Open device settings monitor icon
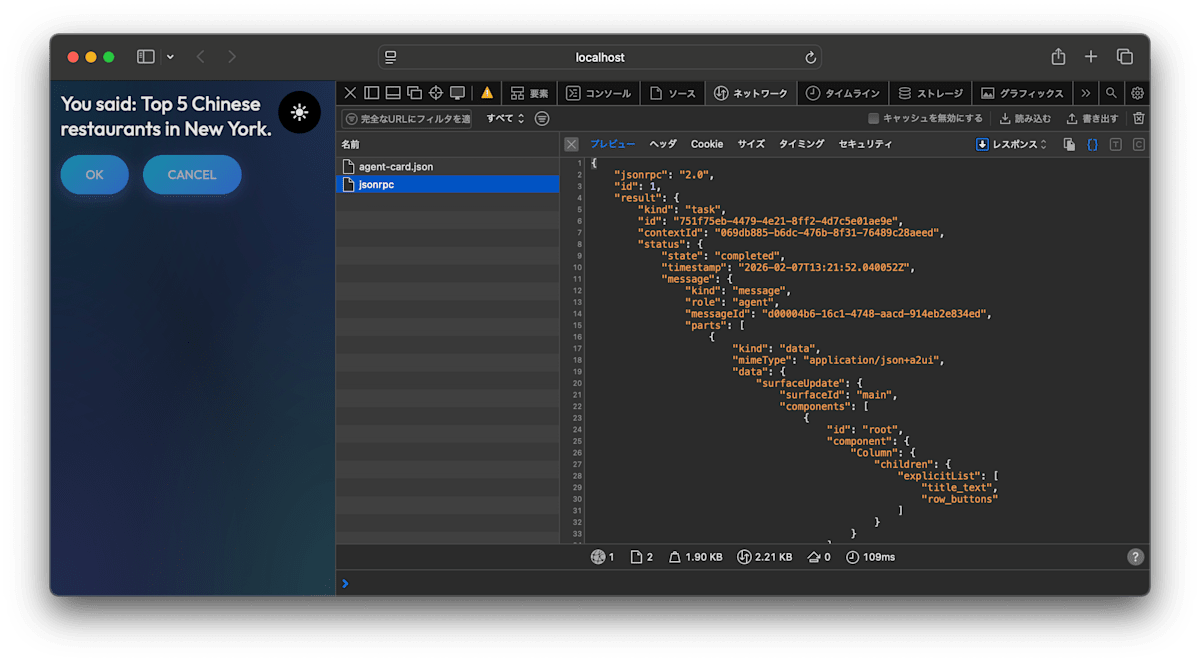This screenshot has height=662, width=1200. tap(457, 93)
